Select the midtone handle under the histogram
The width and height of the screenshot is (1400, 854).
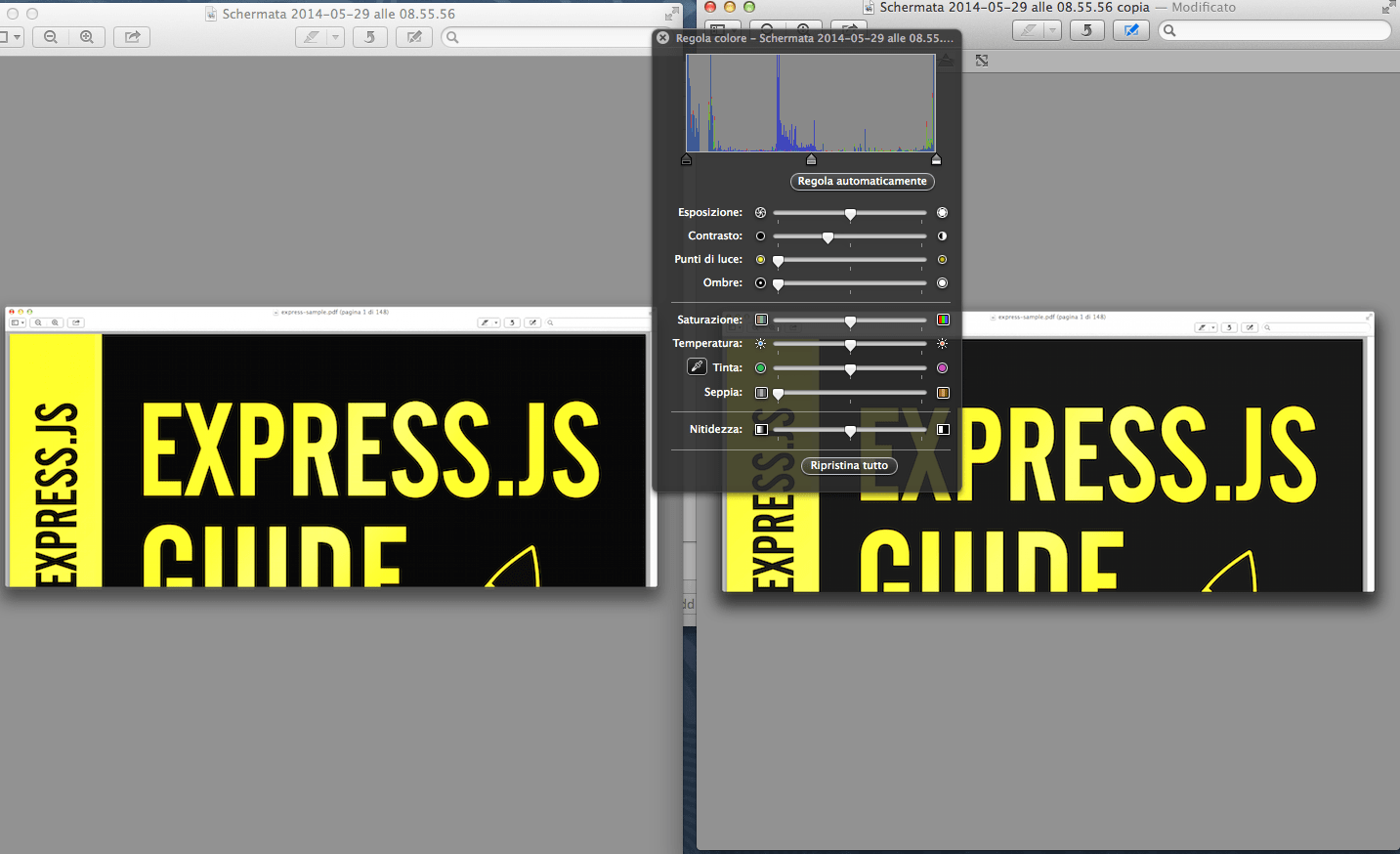(811, 159)
